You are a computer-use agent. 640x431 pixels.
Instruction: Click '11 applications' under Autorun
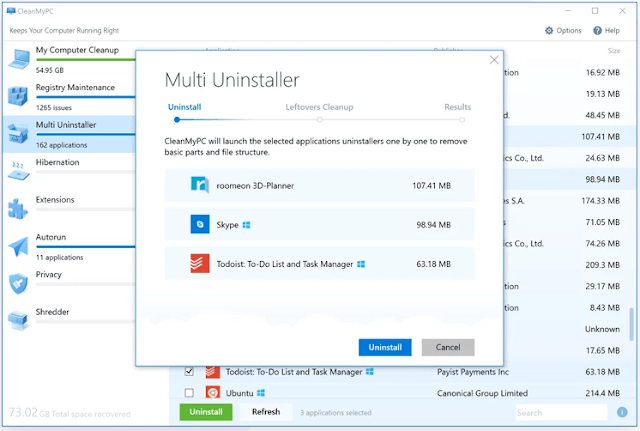coord(59,257)
